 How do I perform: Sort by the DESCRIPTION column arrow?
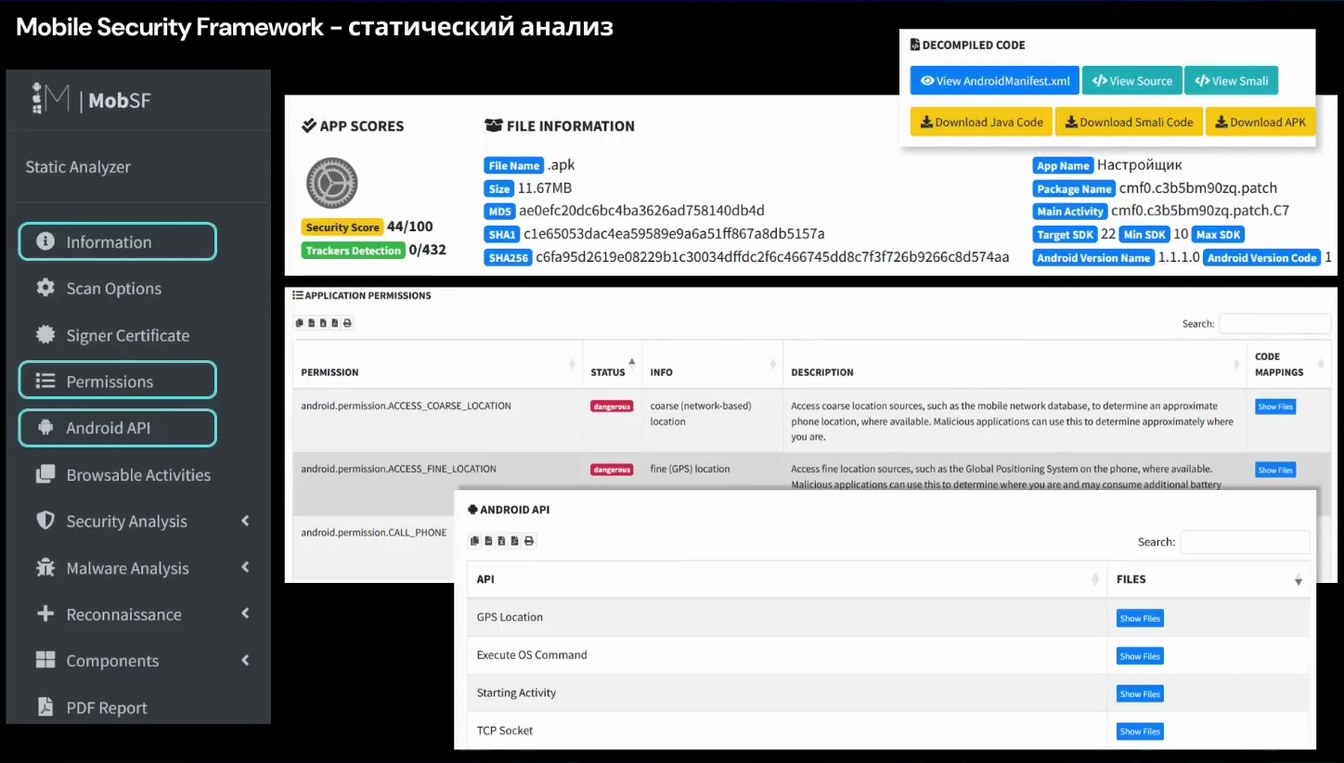[1236, 365]
